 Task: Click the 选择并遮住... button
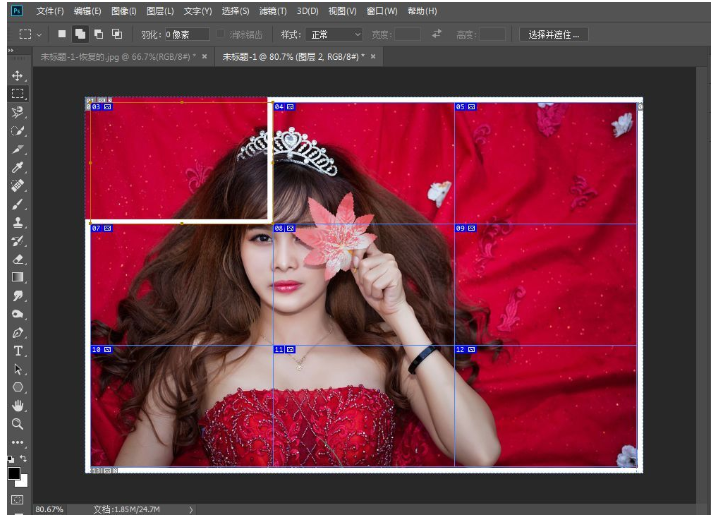click(553, 34)
